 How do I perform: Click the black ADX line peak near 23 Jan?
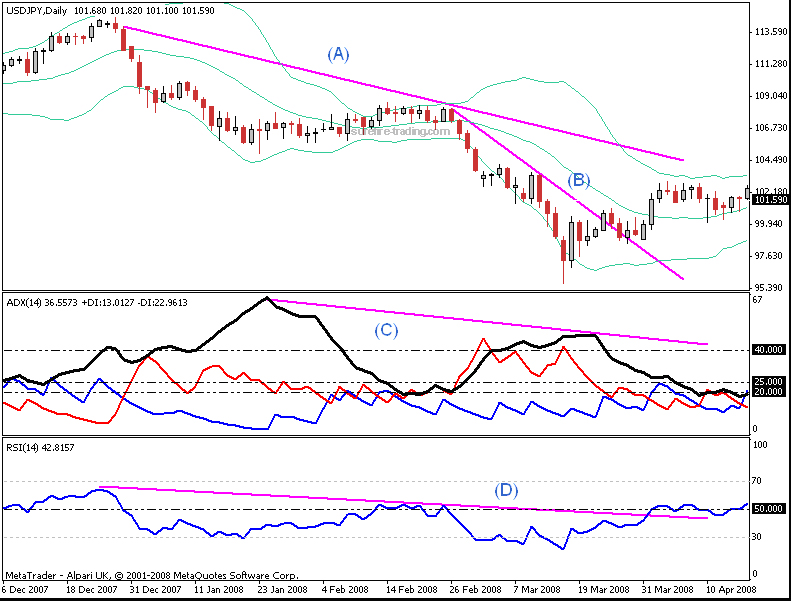coord(267,298)
